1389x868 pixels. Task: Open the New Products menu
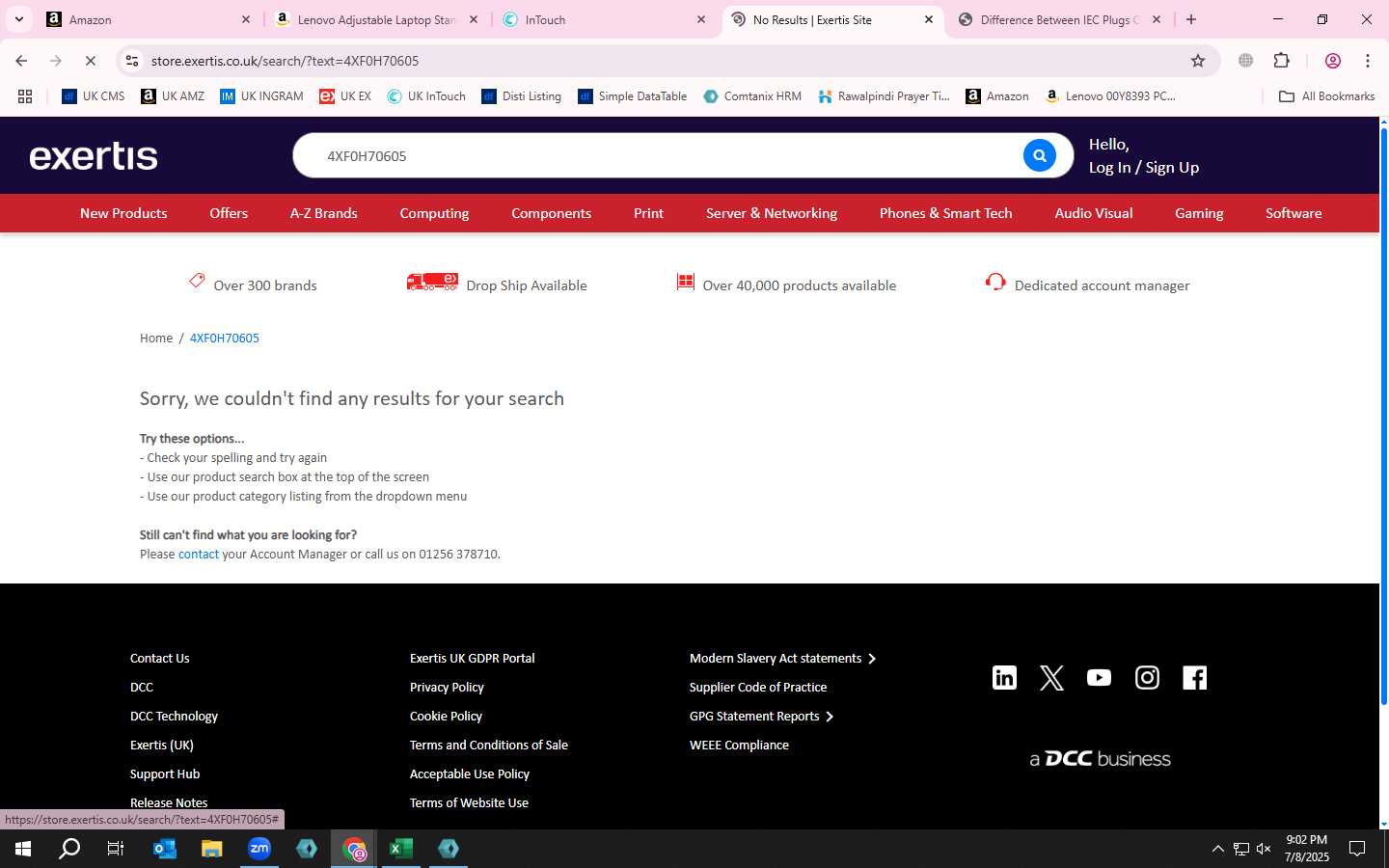(123, 213)
